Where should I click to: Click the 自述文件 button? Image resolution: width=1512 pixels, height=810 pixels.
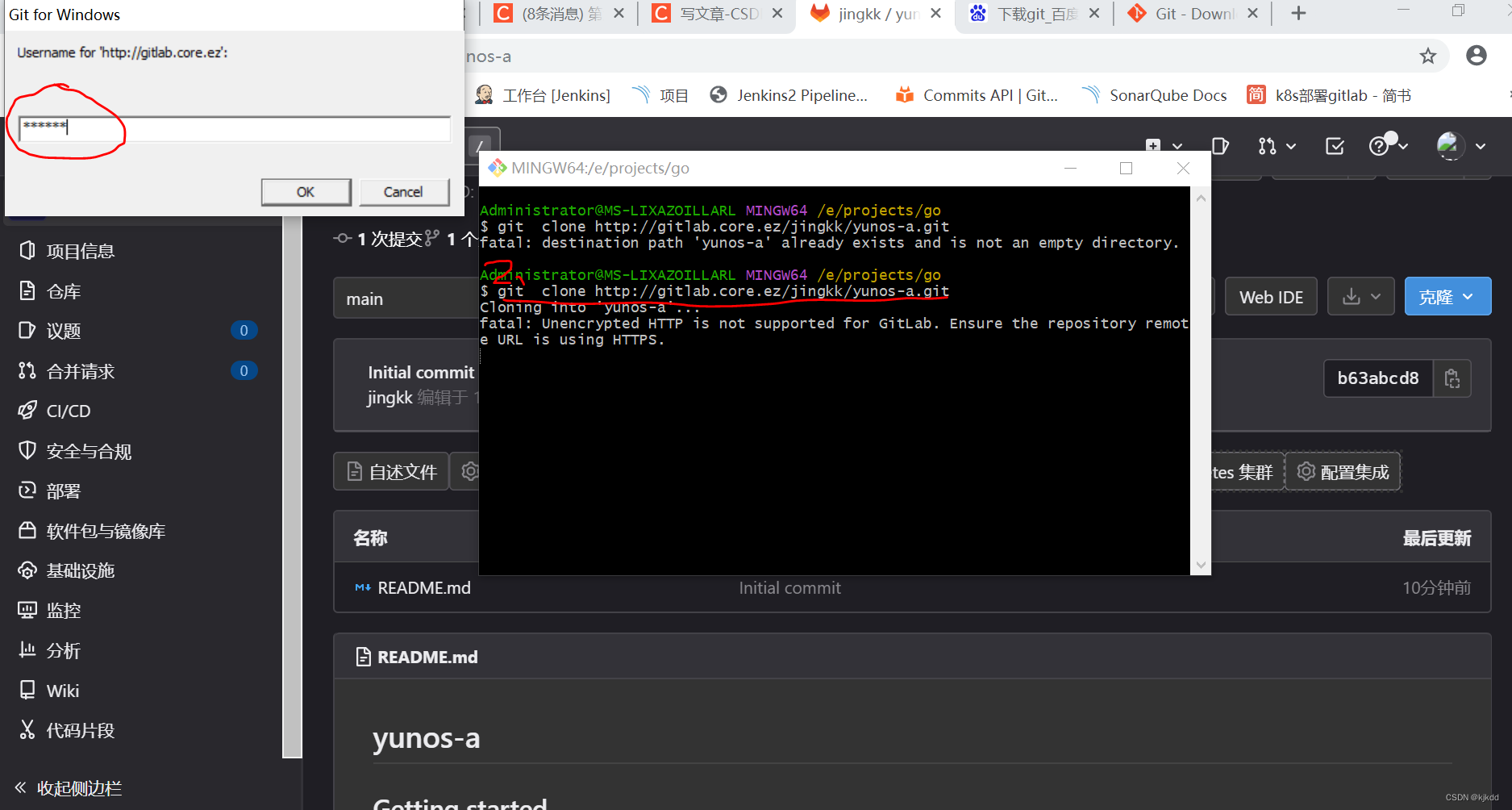(392, 472)
